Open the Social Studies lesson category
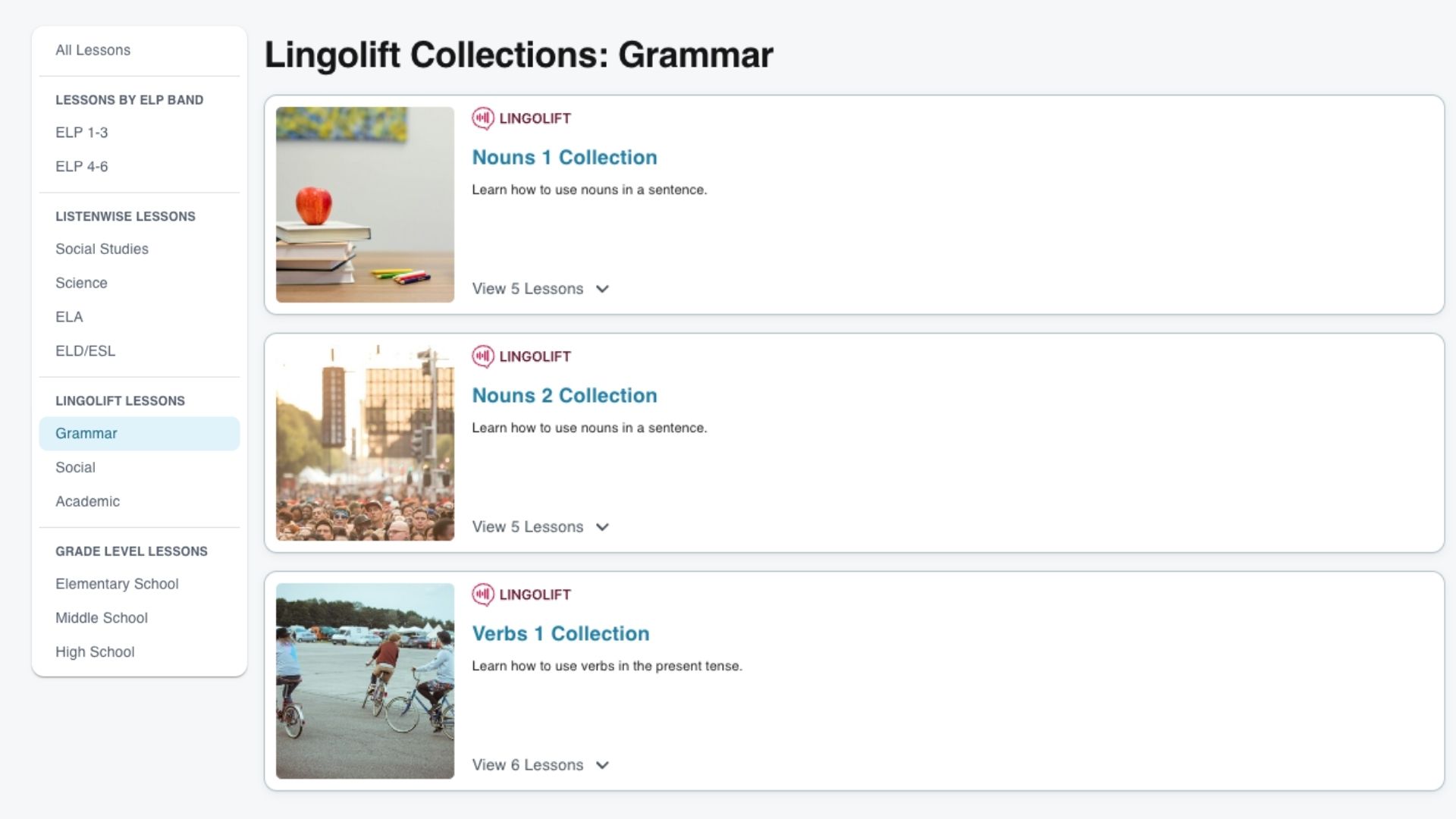 click(x=101, y=249)
